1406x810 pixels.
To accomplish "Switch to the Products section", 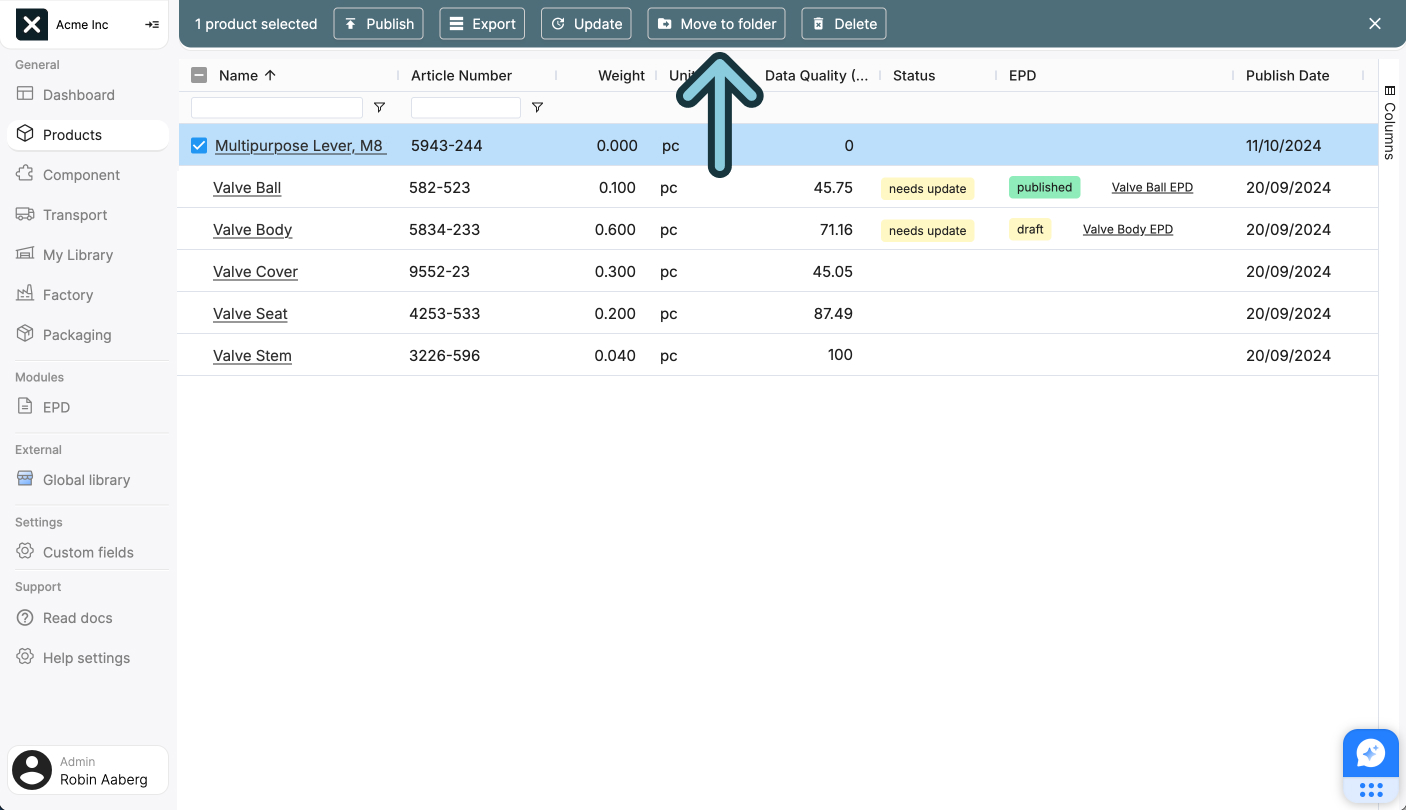I will [x=71, y=134].
